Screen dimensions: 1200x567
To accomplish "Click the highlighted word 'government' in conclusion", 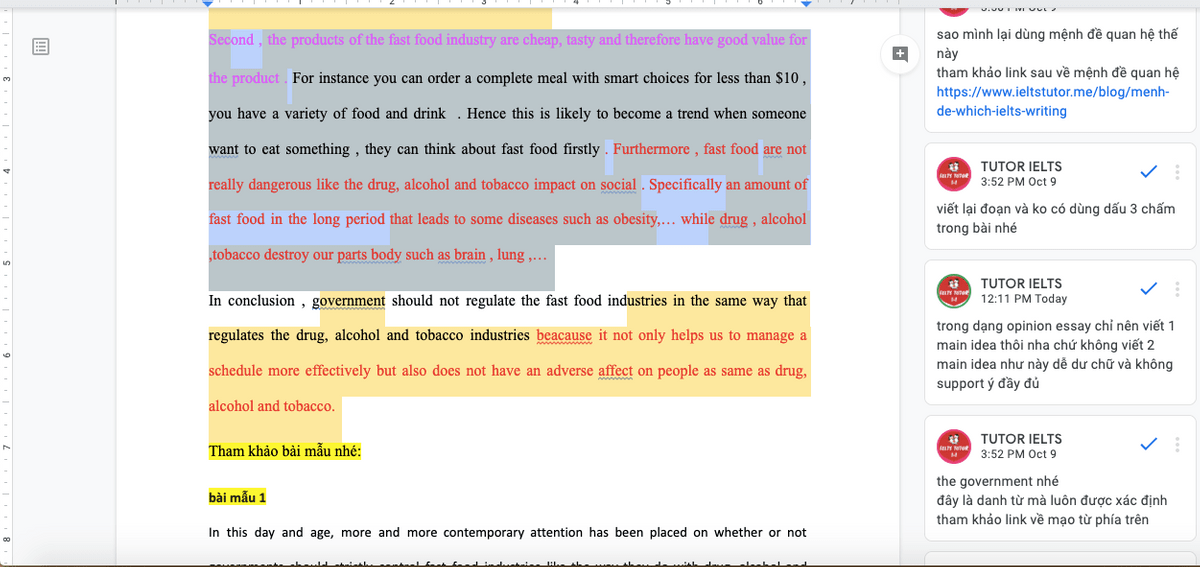I will tap(348, 301).
